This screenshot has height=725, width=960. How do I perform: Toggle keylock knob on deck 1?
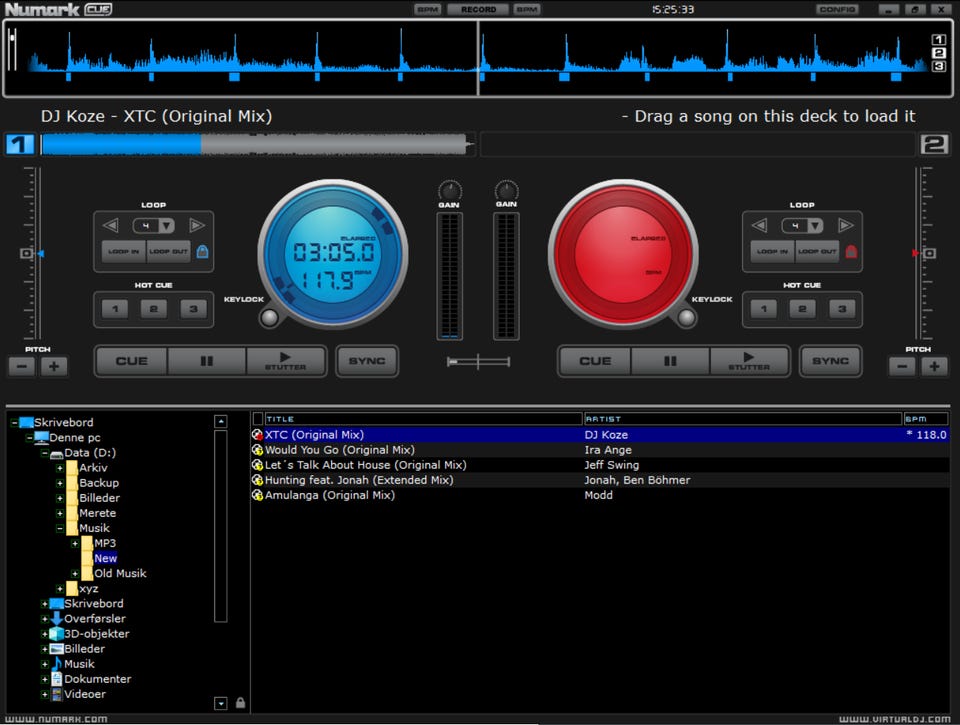tap(269, 317)
